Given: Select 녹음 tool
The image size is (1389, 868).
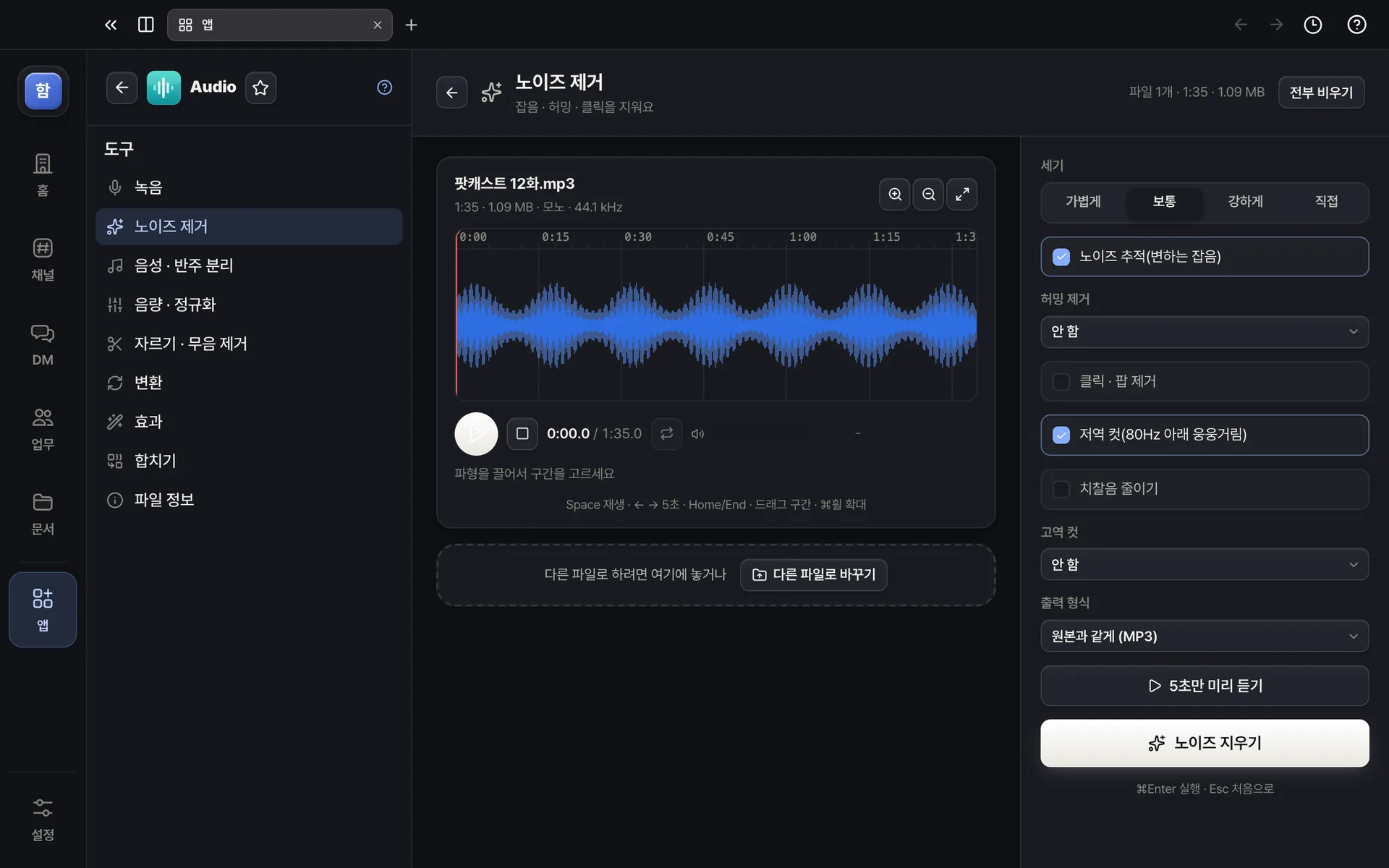Looking at the screenshot, I should (249, 187).
